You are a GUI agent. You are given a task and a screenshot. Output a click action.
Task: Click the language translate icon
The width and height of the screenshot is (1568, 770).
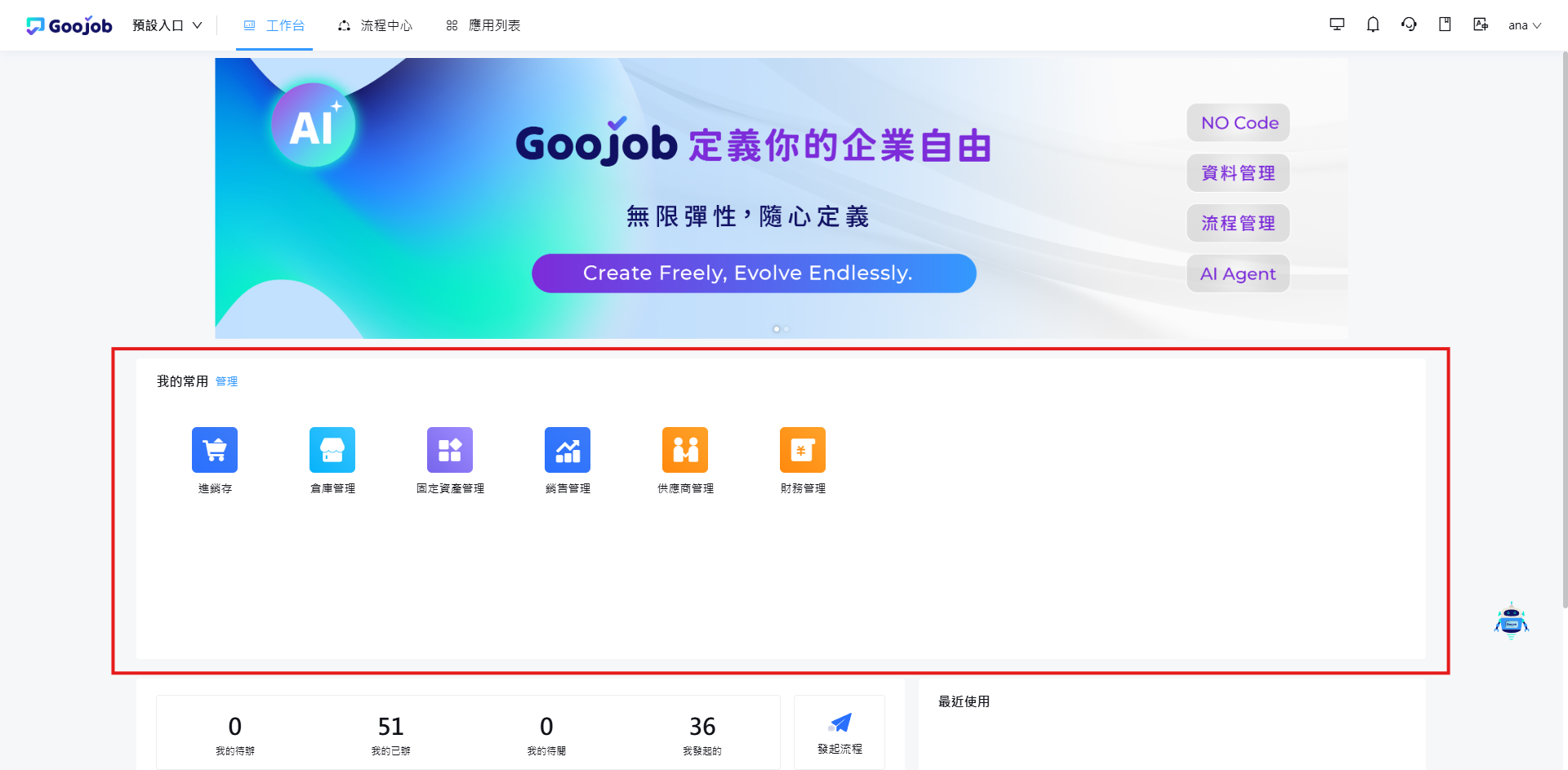coord(1481,24)
